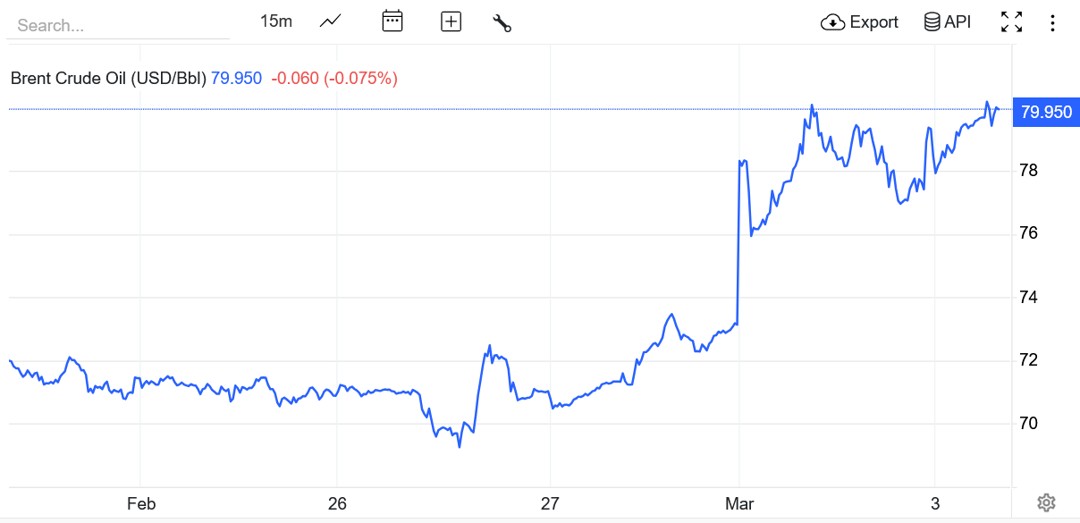Image resolution: width=1080 pixels, height=523 pixels.
Task: Click the price spike line at Mar
Action: point(738,240)
